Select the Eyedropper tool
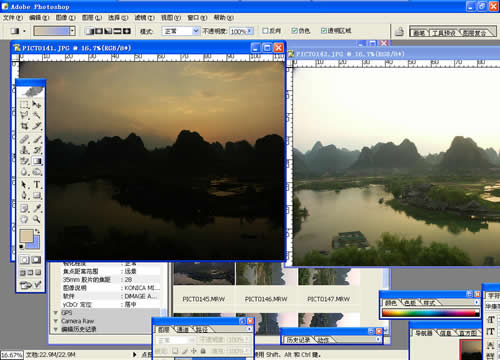Viewport: 500px width, 360px height. pyautogui.click(x=37, y=208)
